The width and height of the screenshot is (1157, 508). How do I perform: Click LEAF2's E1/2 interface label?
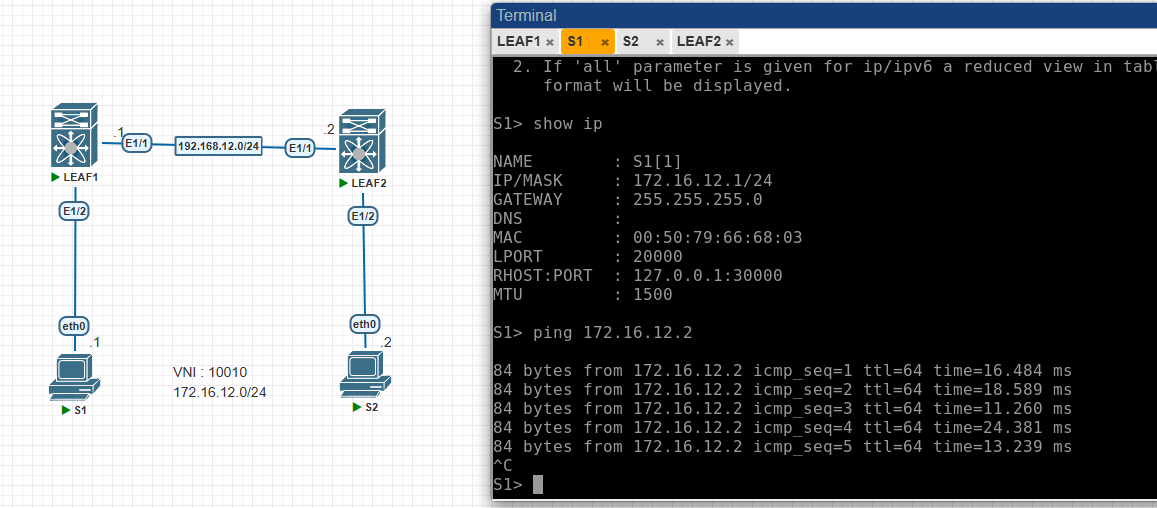coord(363,216)
